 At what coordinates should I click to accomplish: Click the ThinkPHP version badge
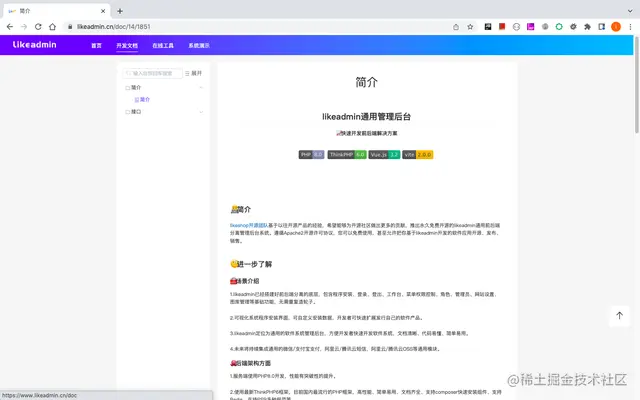coord(347,154)
